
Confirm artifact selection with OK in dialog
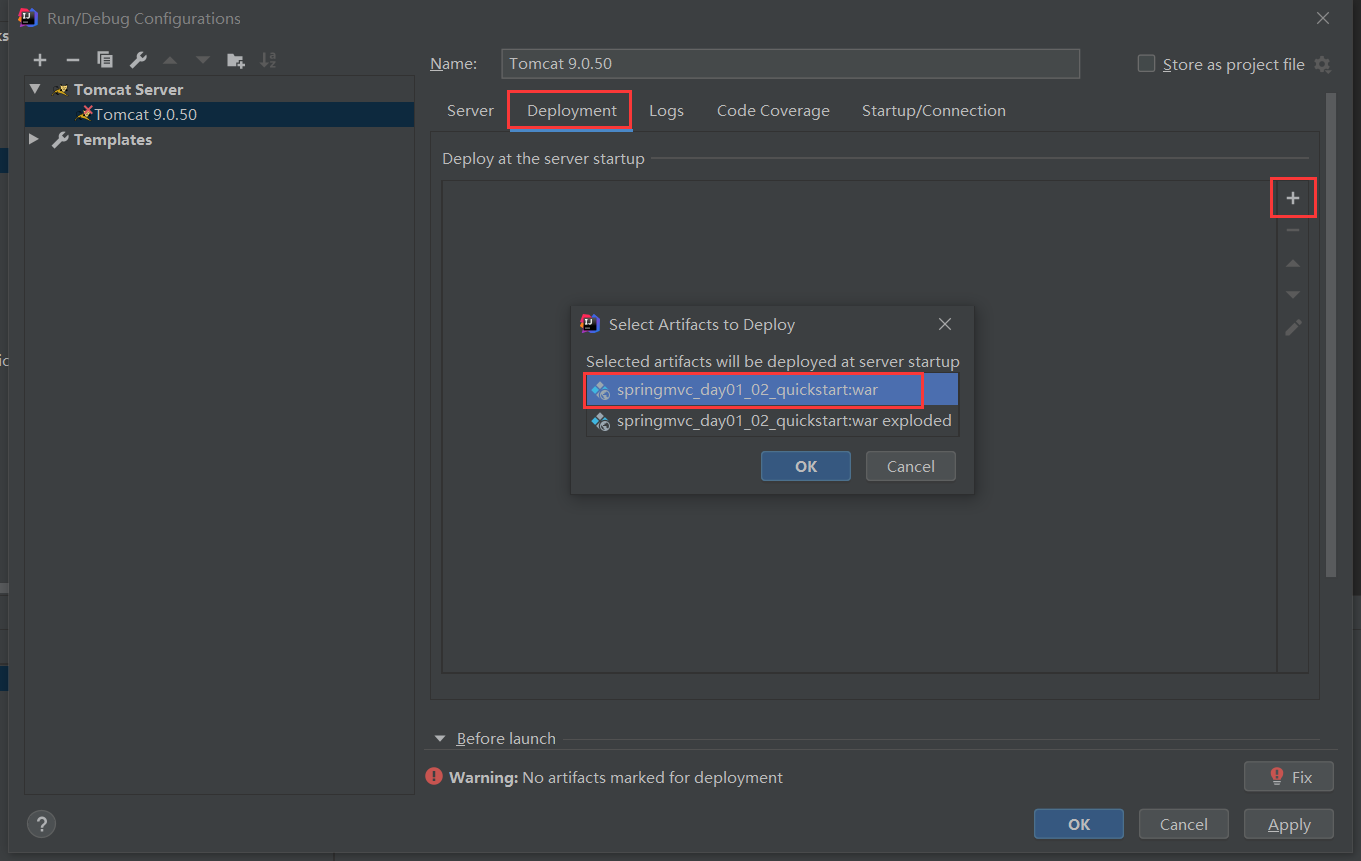tap(806, 466)
